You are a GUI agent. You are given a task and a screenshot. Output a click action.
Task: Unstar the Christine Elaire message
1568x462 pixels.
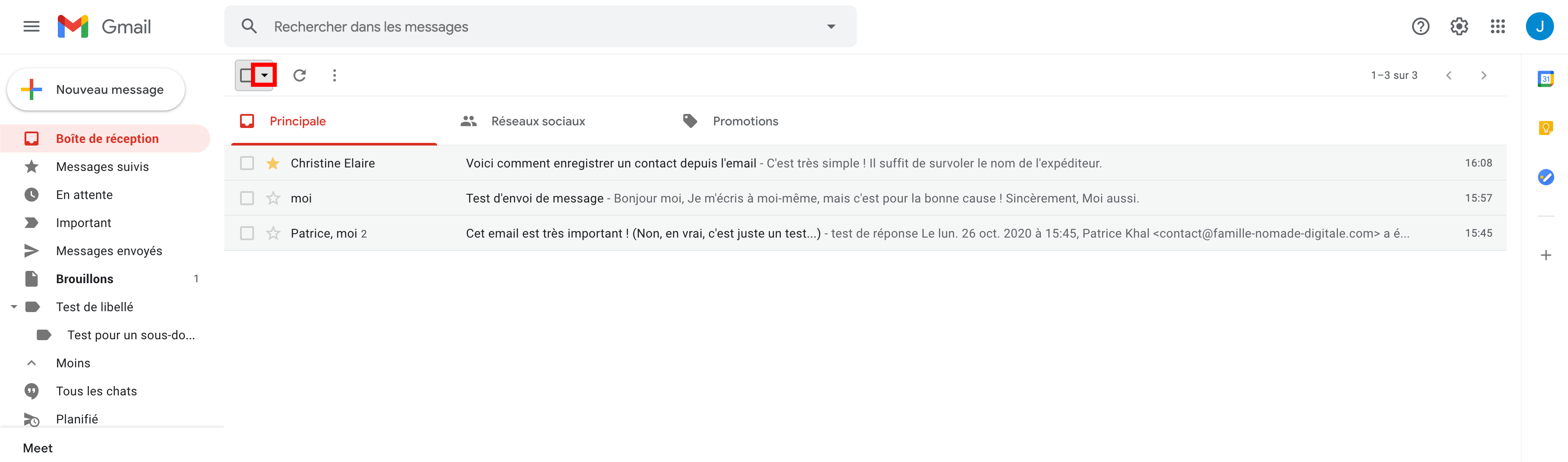(273, 163)
